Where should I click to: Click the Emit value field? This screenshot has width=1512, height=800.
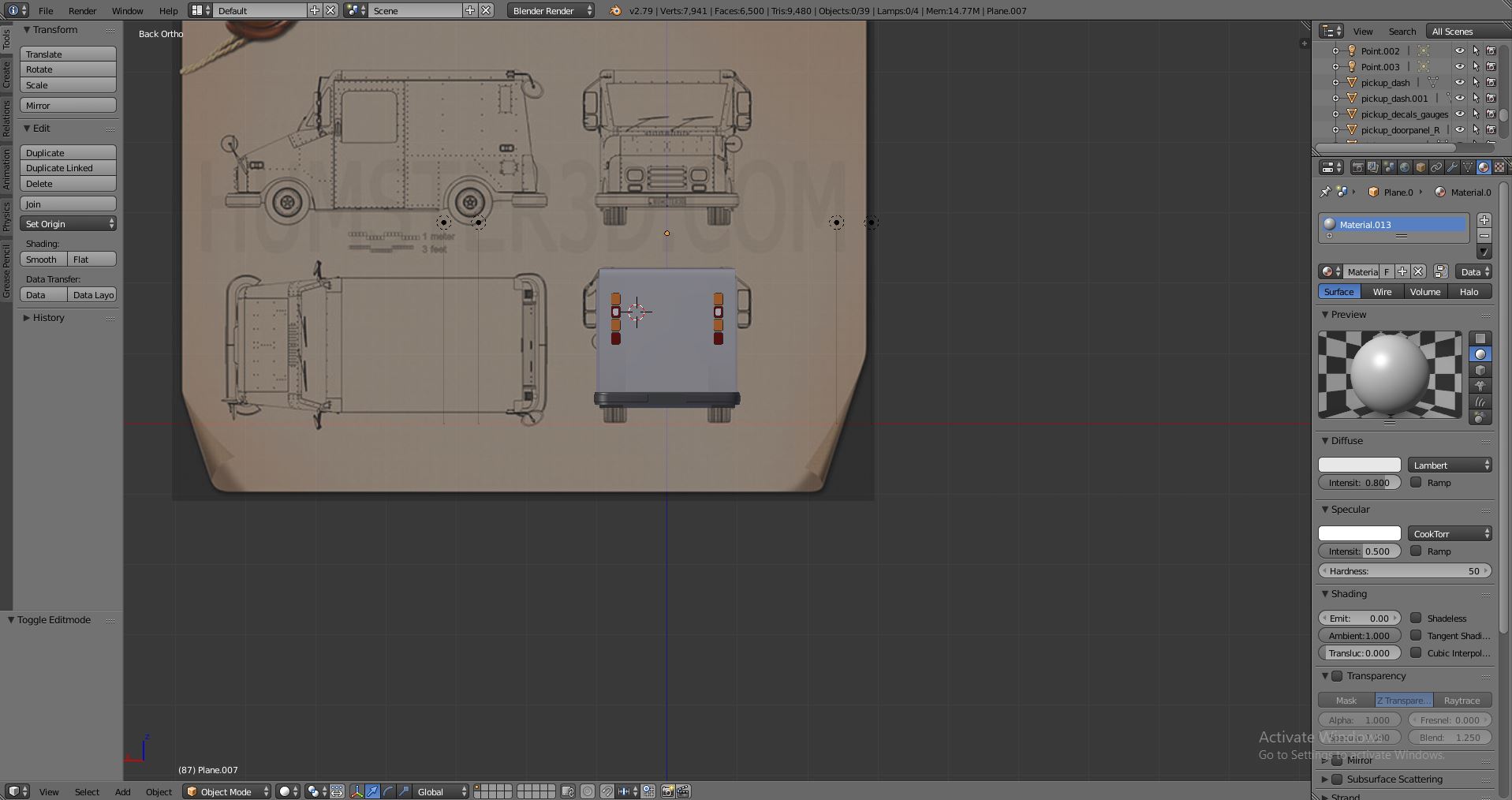pos(1360,618)
